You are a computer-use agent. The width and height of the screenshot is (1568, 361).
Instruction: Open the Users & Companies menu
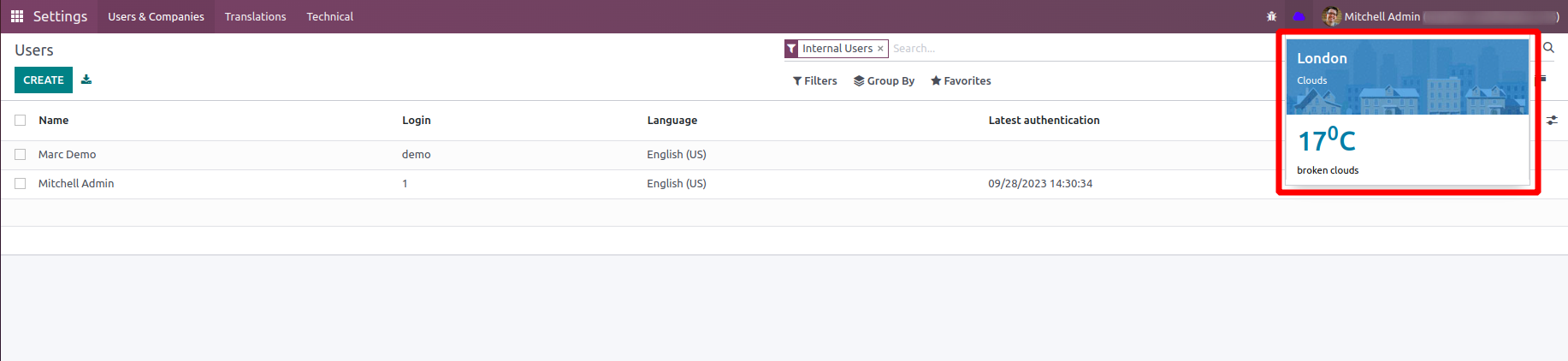156,16
